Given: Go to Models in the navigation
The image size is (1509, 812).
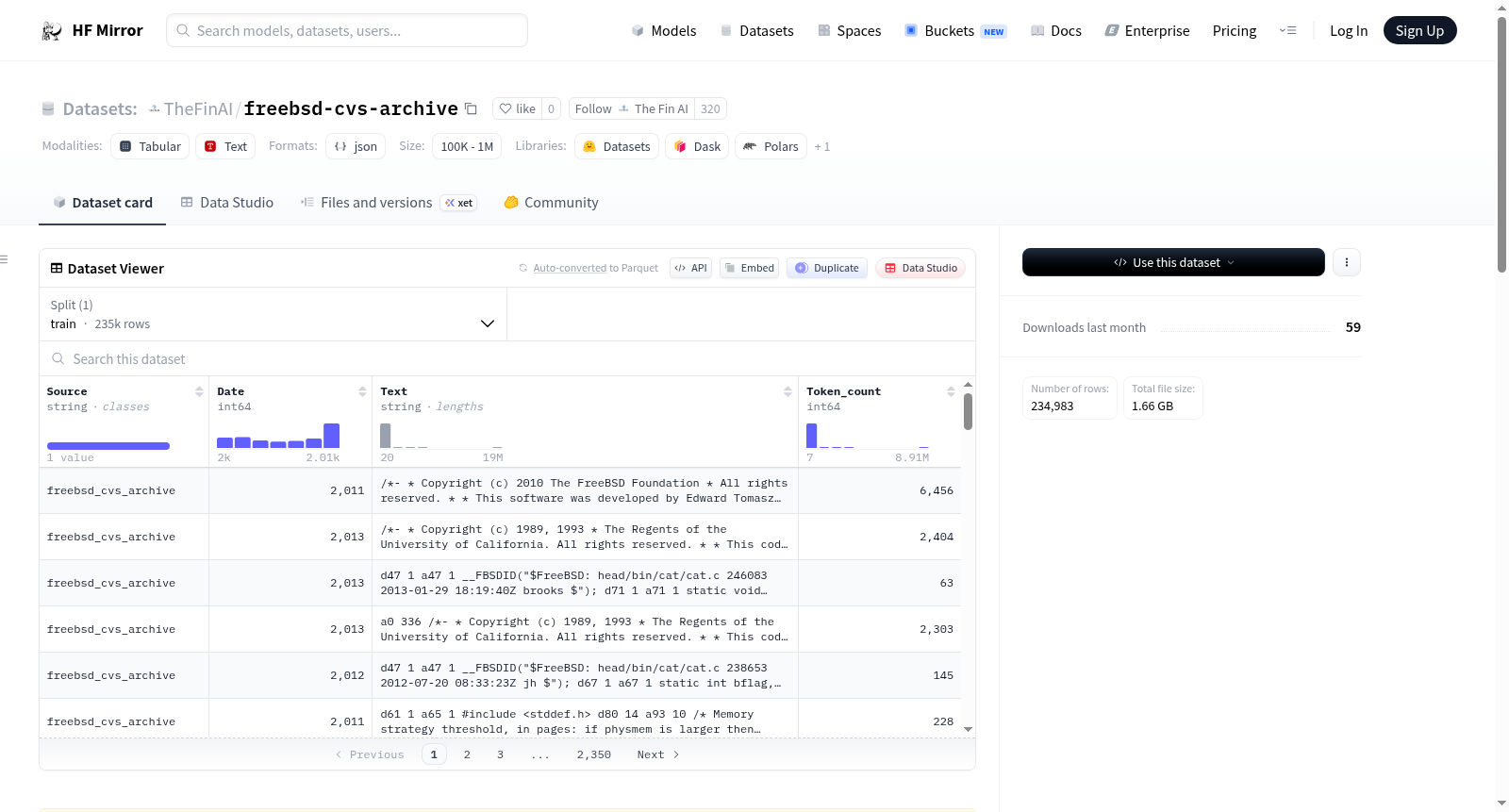Looking at the screenshot, I should click(664, 31).
